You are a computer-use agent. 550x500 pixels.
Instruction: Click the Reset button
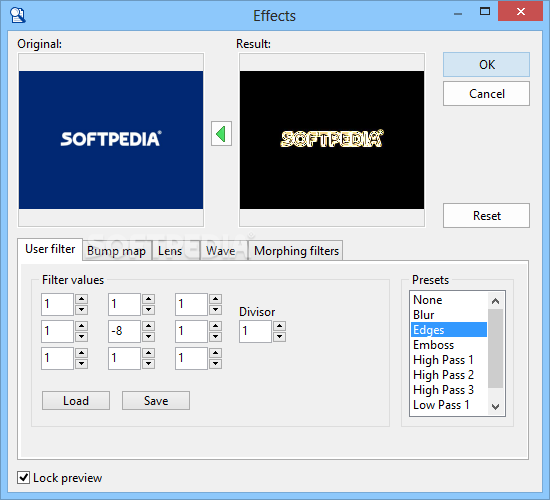[x=487, y=215]
